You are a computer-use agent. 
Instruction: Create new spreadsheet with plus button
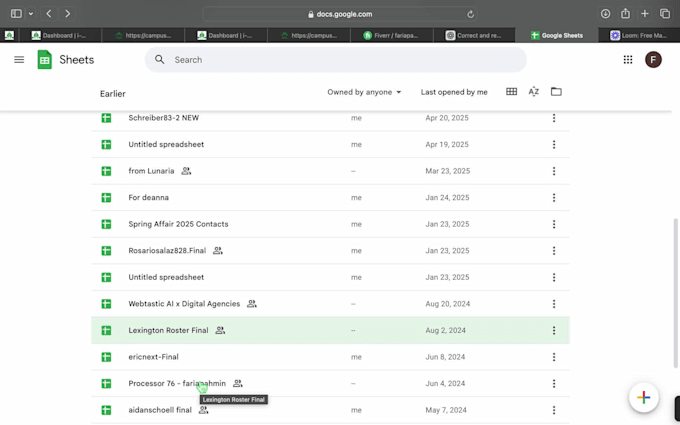click(x=644, y=397)
